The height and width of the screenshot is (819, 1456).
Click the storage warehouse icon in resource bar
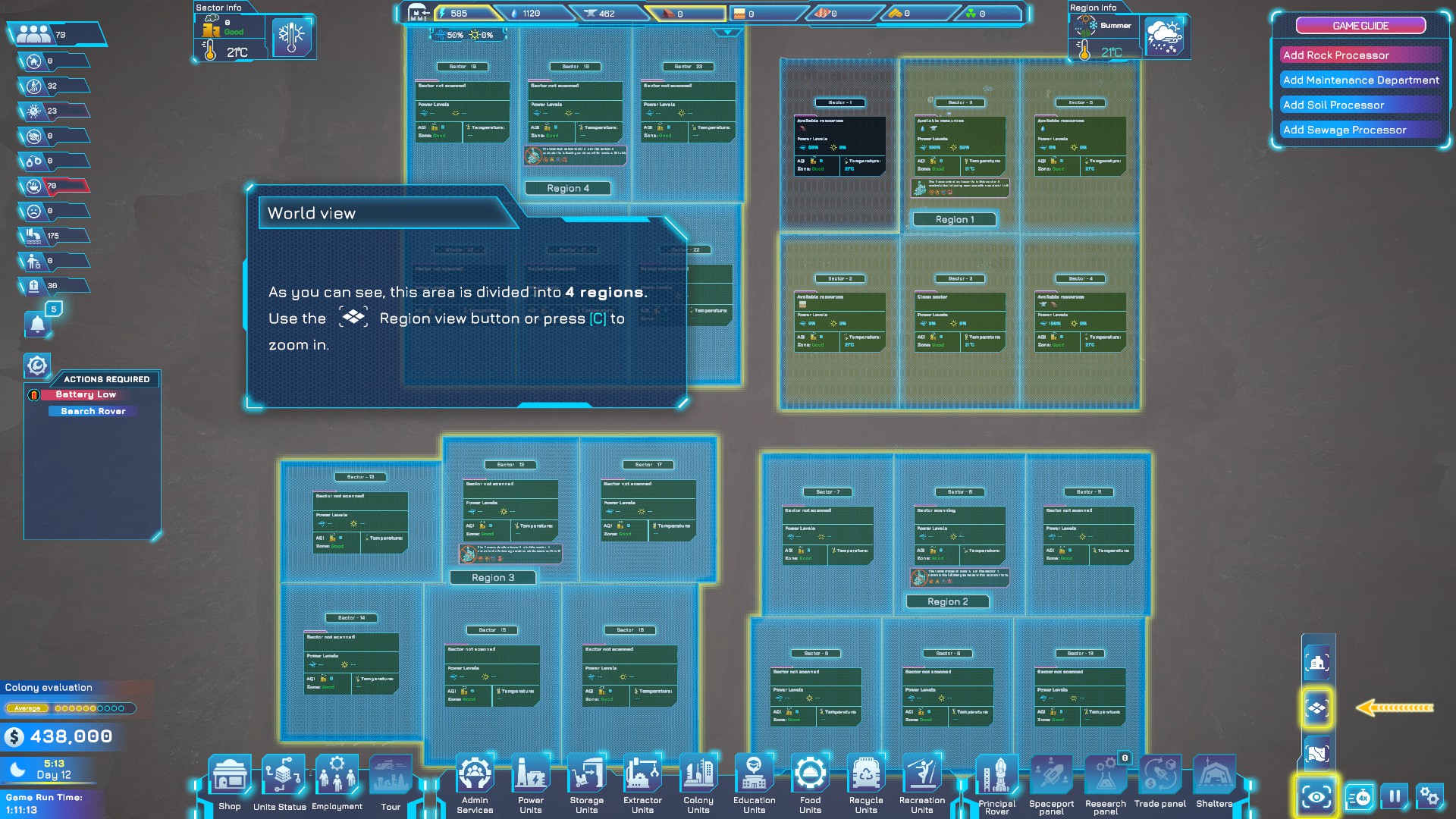[419, 13]
